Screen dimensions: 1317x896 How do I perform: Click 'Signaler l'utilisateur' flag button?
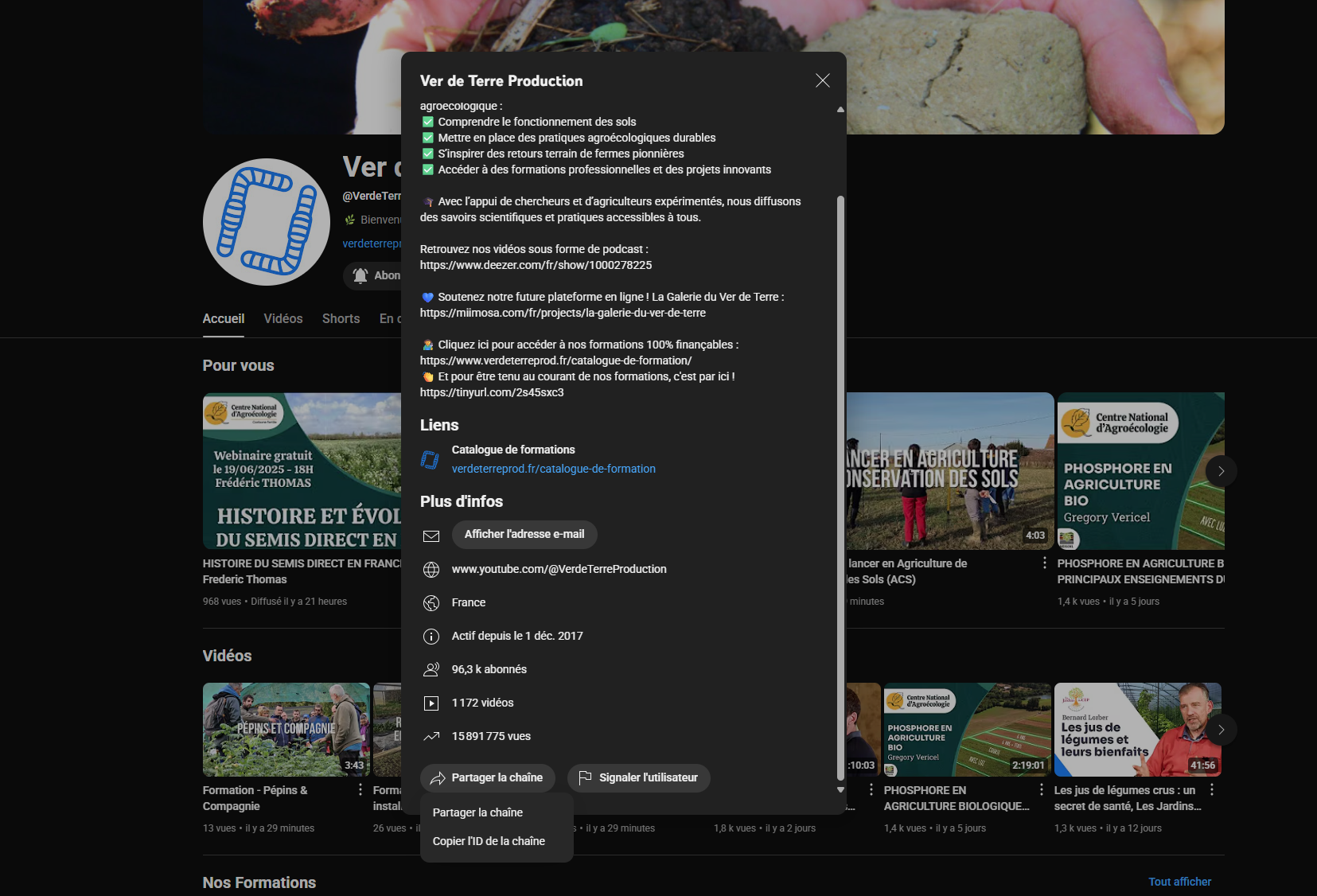[638, 777]
